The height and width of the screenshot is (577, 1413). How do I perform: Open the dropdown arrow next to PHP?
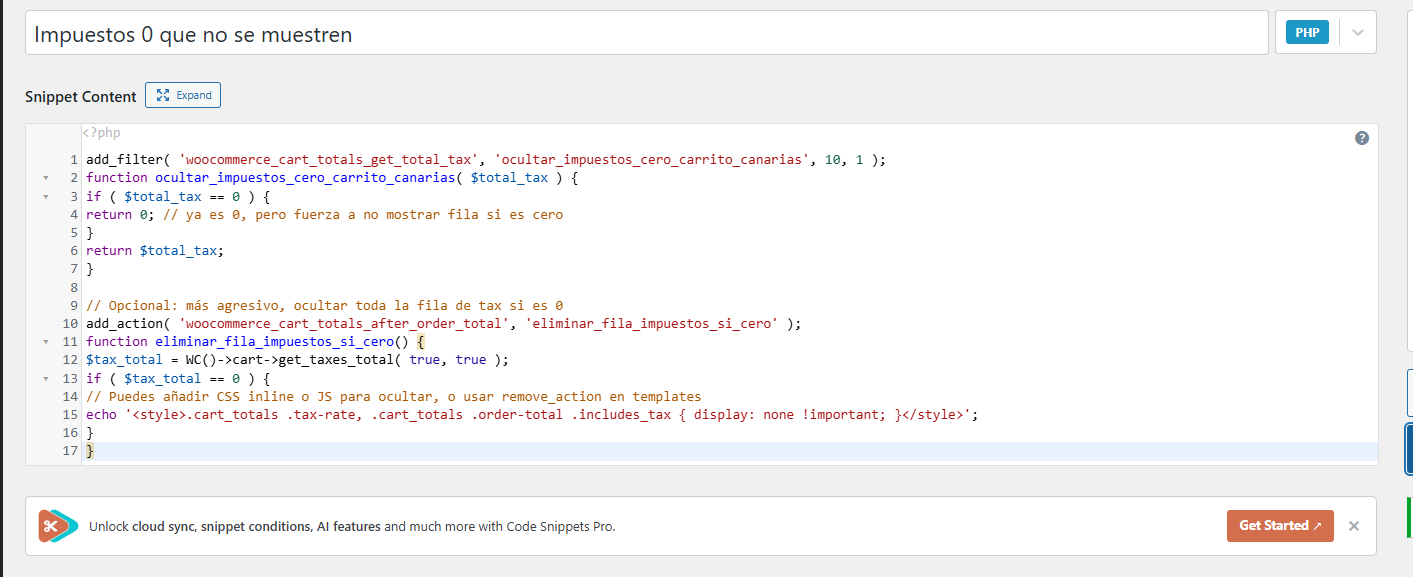point(1357,33)
